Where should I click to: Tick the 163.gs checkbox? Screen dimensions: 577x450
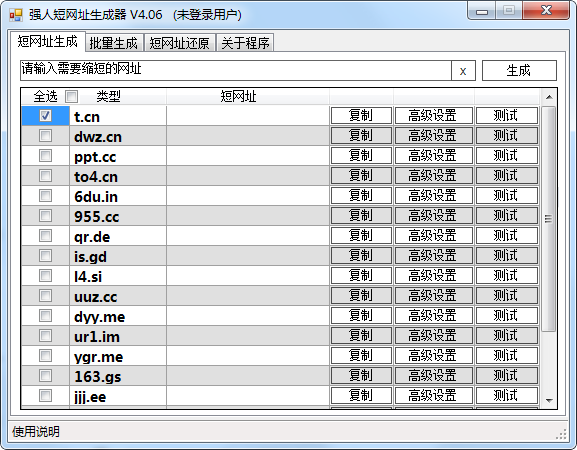click(46, 375)
